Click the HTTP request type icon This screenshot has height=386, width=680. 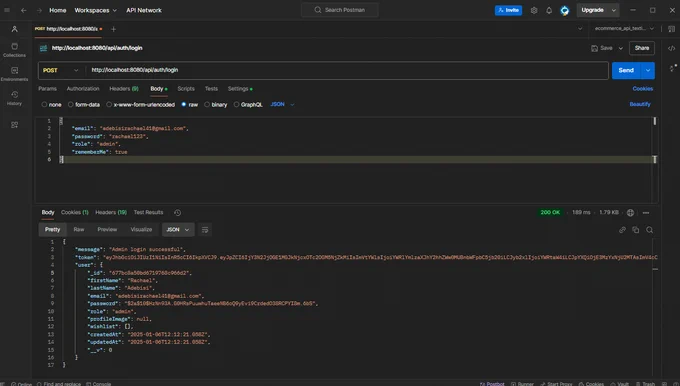point(43,48)
